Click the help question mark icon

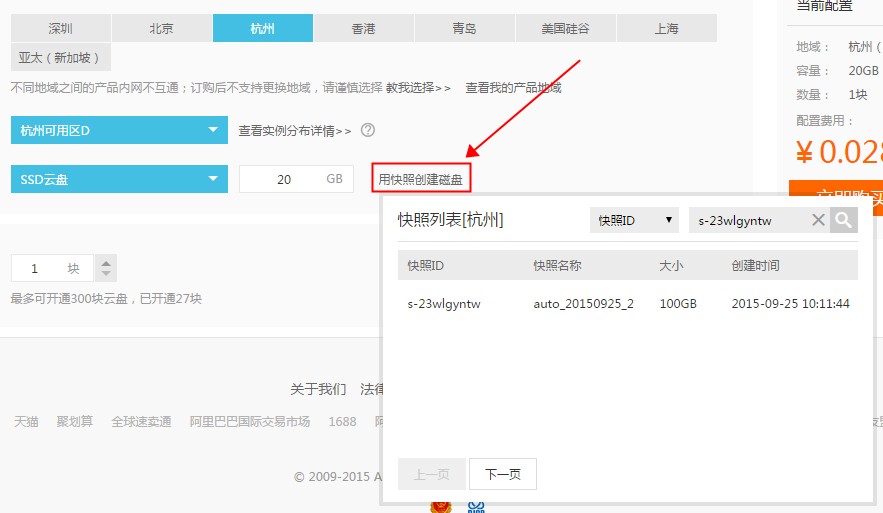(368, 130)
